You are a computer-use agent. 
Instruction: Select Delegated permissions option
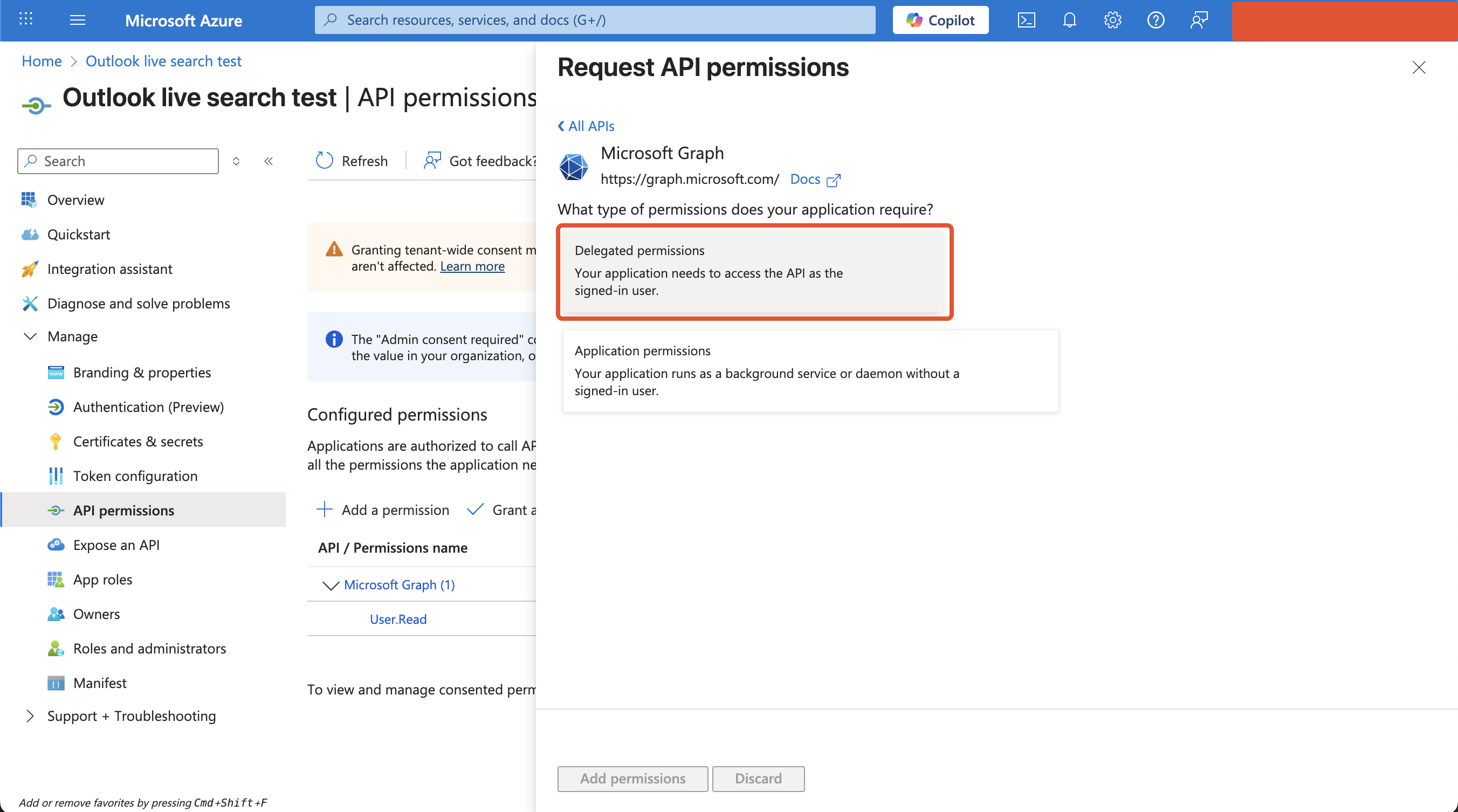[754, 271]
